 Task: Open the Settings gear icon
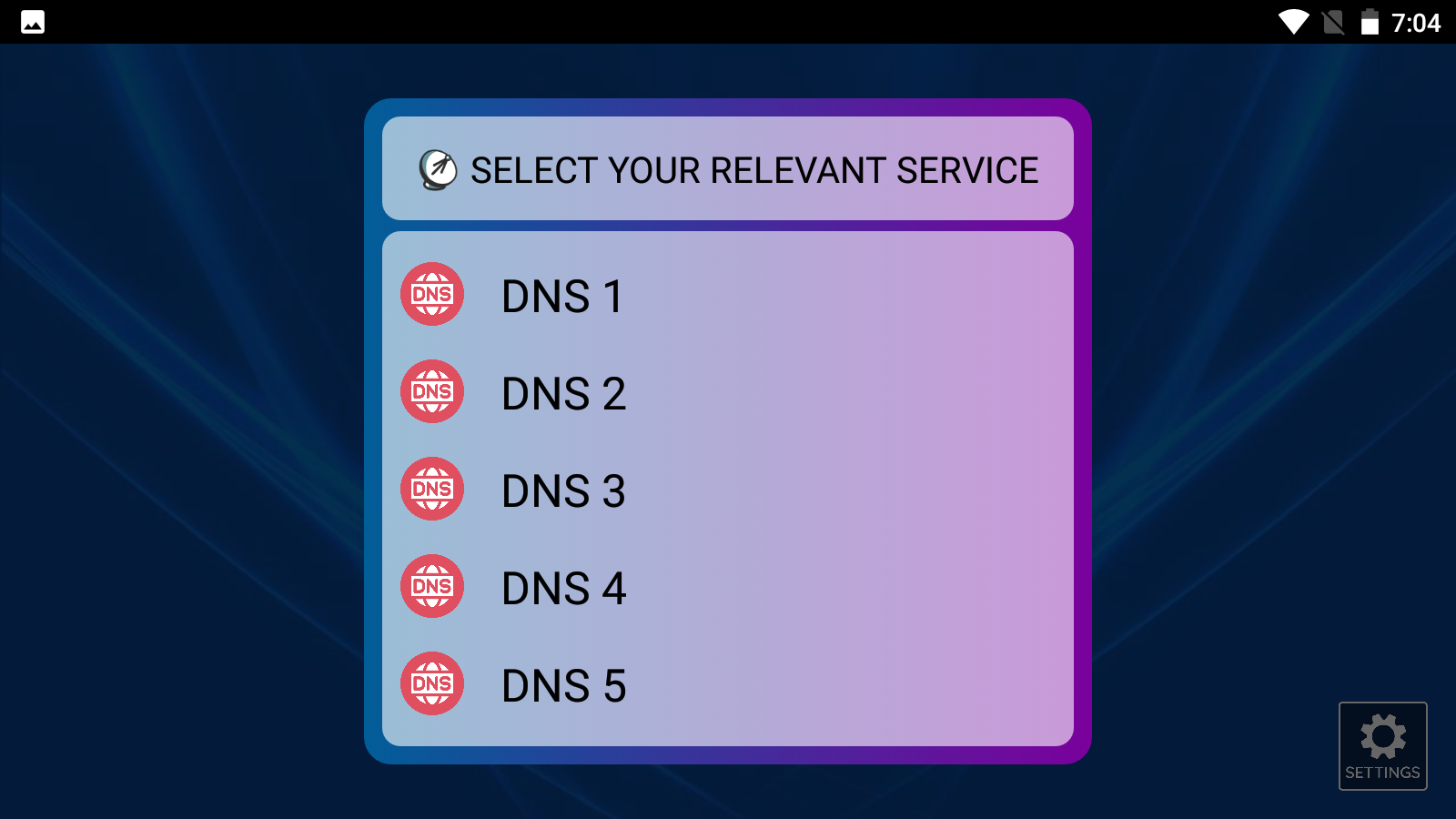click(x=1383, y=736)
